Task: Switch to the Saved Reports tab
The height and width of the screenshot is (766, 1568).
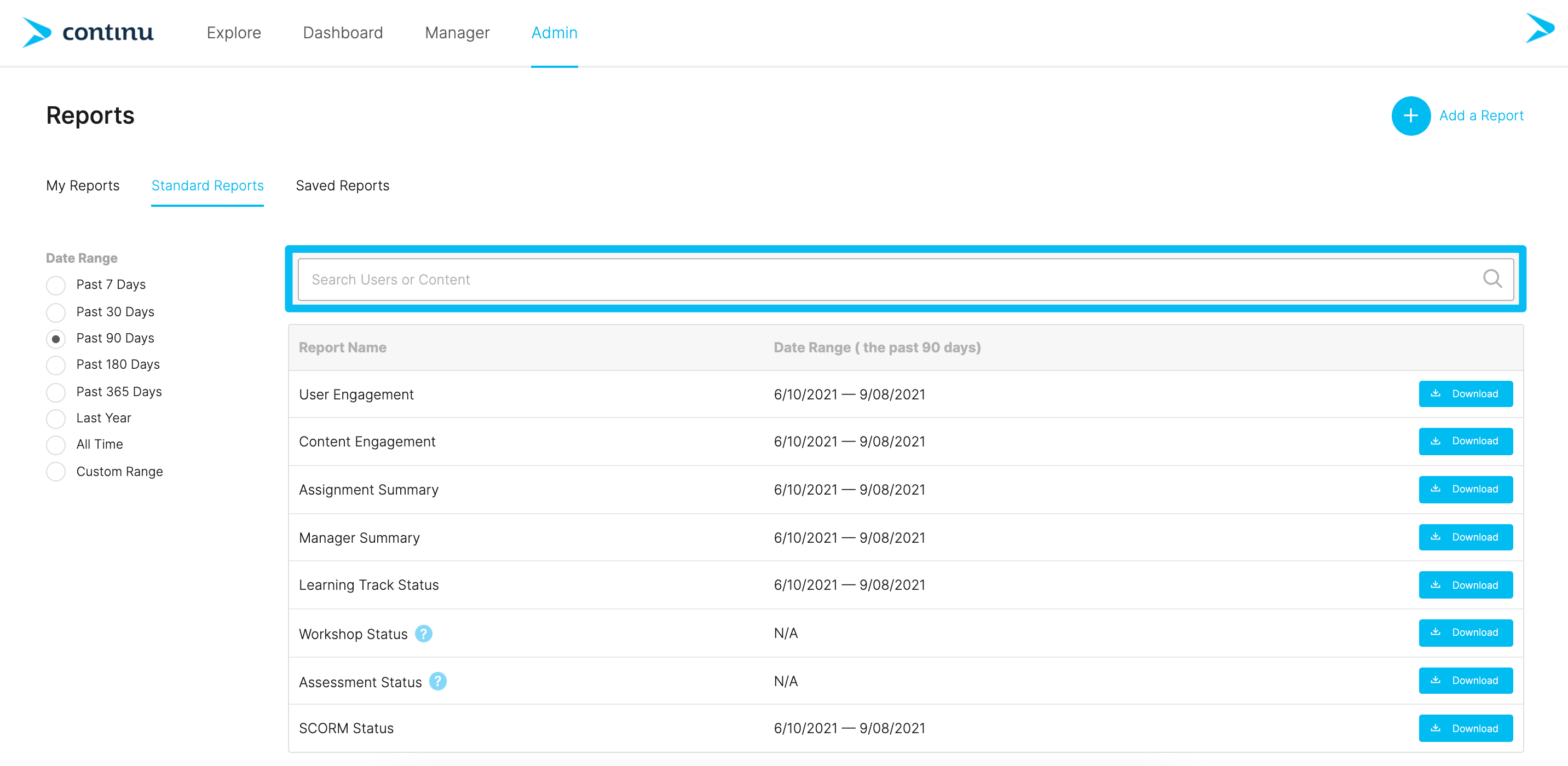Action: coord(343,185)
